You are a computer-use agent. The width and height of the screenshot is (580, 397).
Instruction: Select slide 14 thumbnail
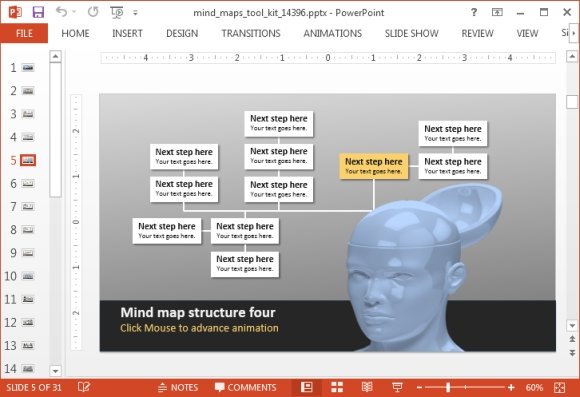coord(28,369)
